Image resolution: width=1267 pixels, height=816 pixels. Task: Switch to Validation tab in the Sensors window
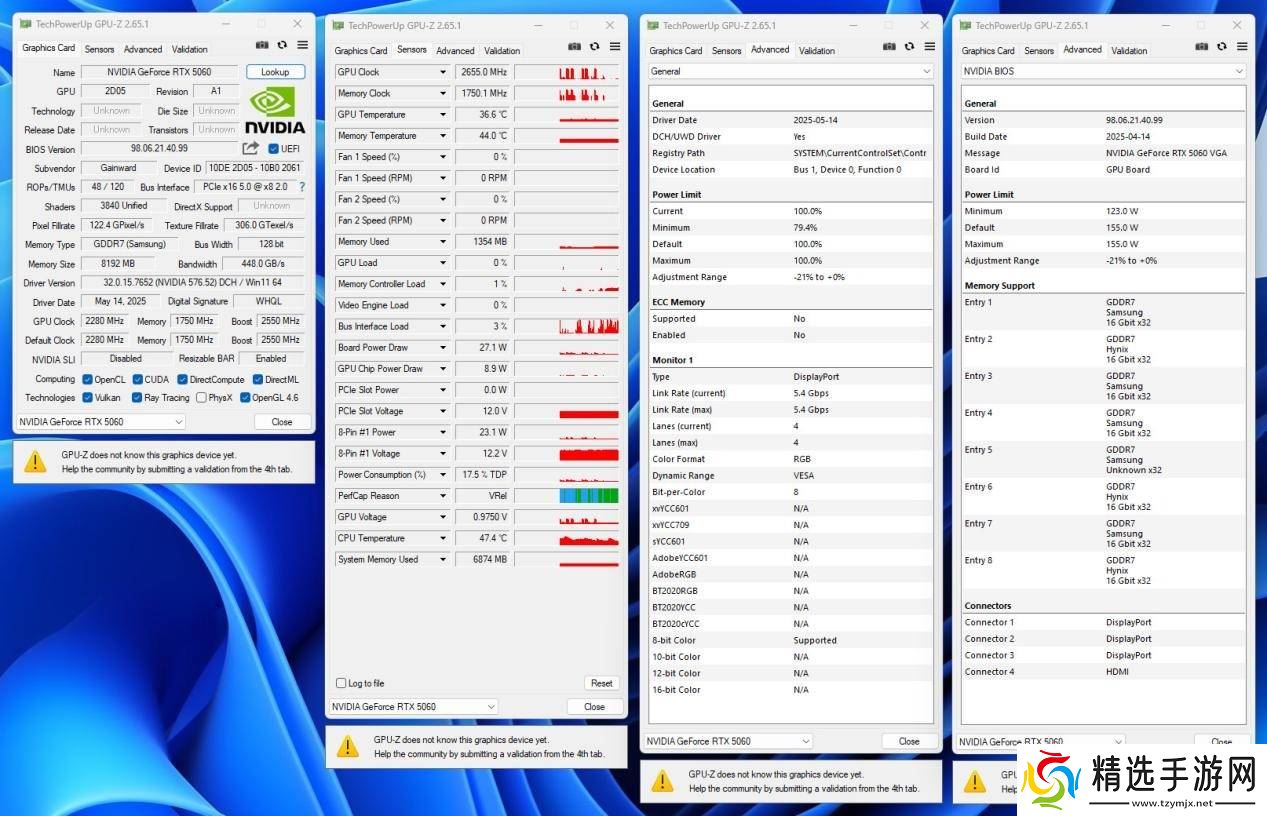pos(502,50)
